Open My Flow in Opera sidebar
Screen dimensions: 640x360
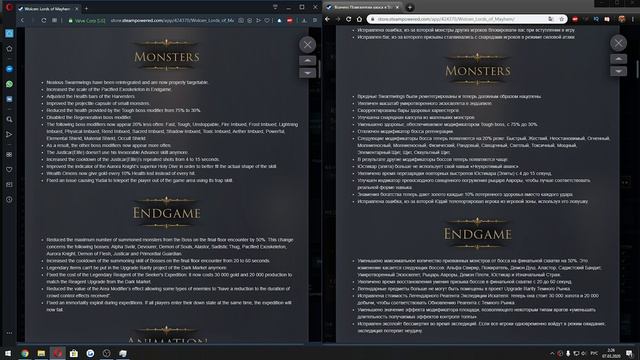[x=9, y=134]
